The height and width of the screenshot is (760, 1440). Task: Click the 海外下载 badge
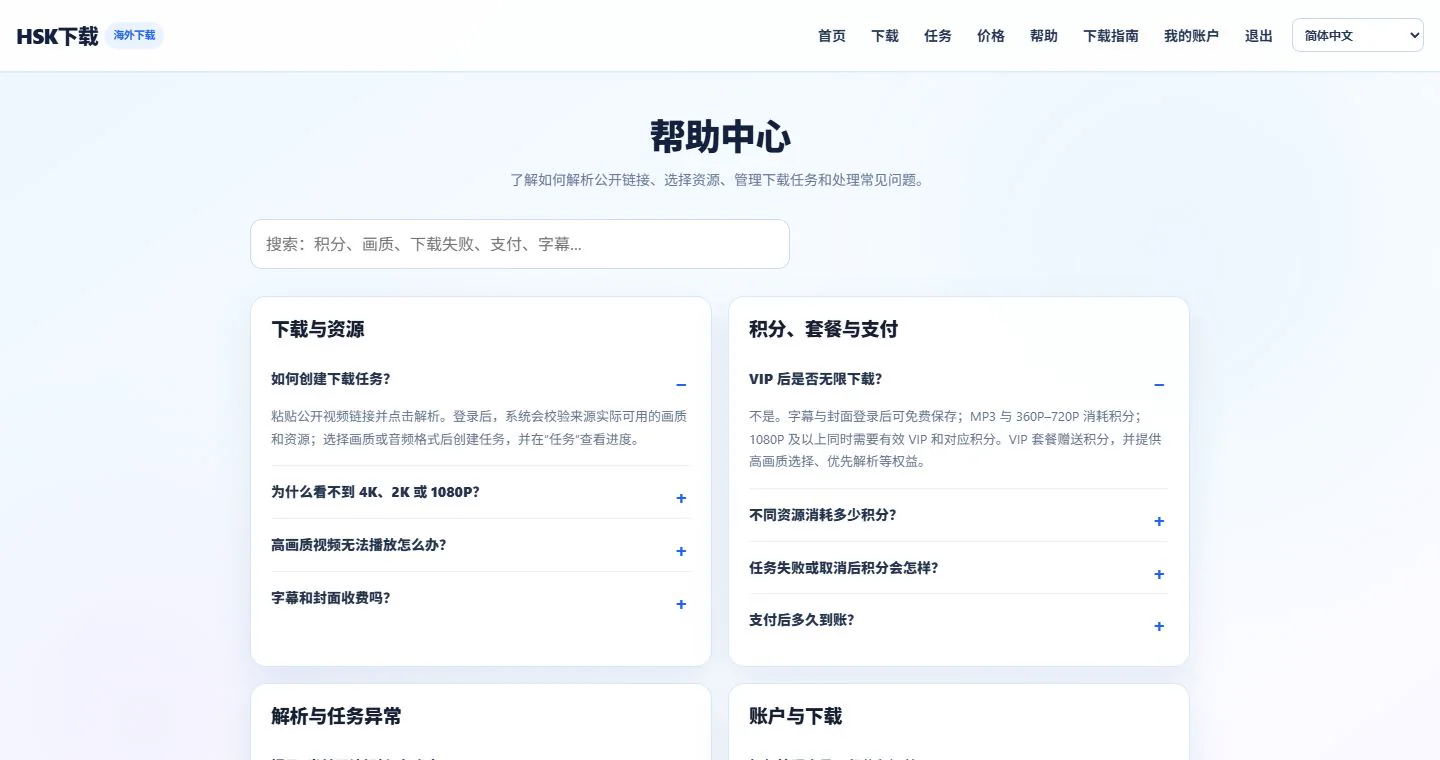pos(134,36)
